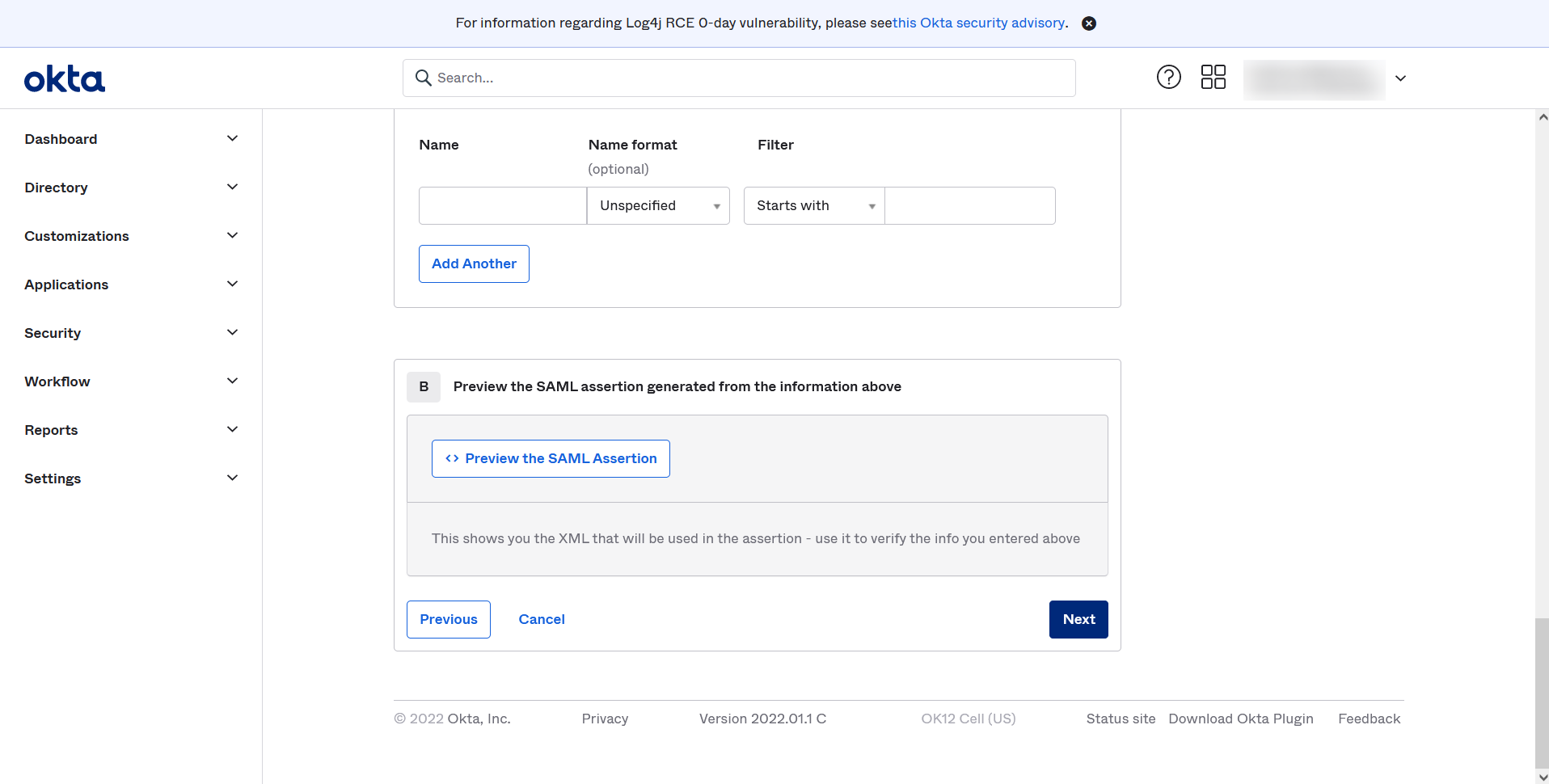Click the Add Another button

474,263
